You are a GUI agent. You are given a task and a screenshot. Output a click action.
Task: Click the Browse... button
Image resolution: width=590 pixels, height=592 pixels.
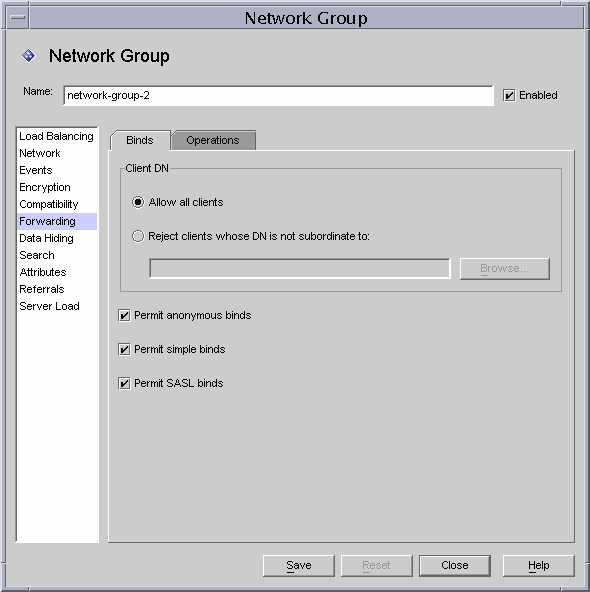click(x=505, y=269)
